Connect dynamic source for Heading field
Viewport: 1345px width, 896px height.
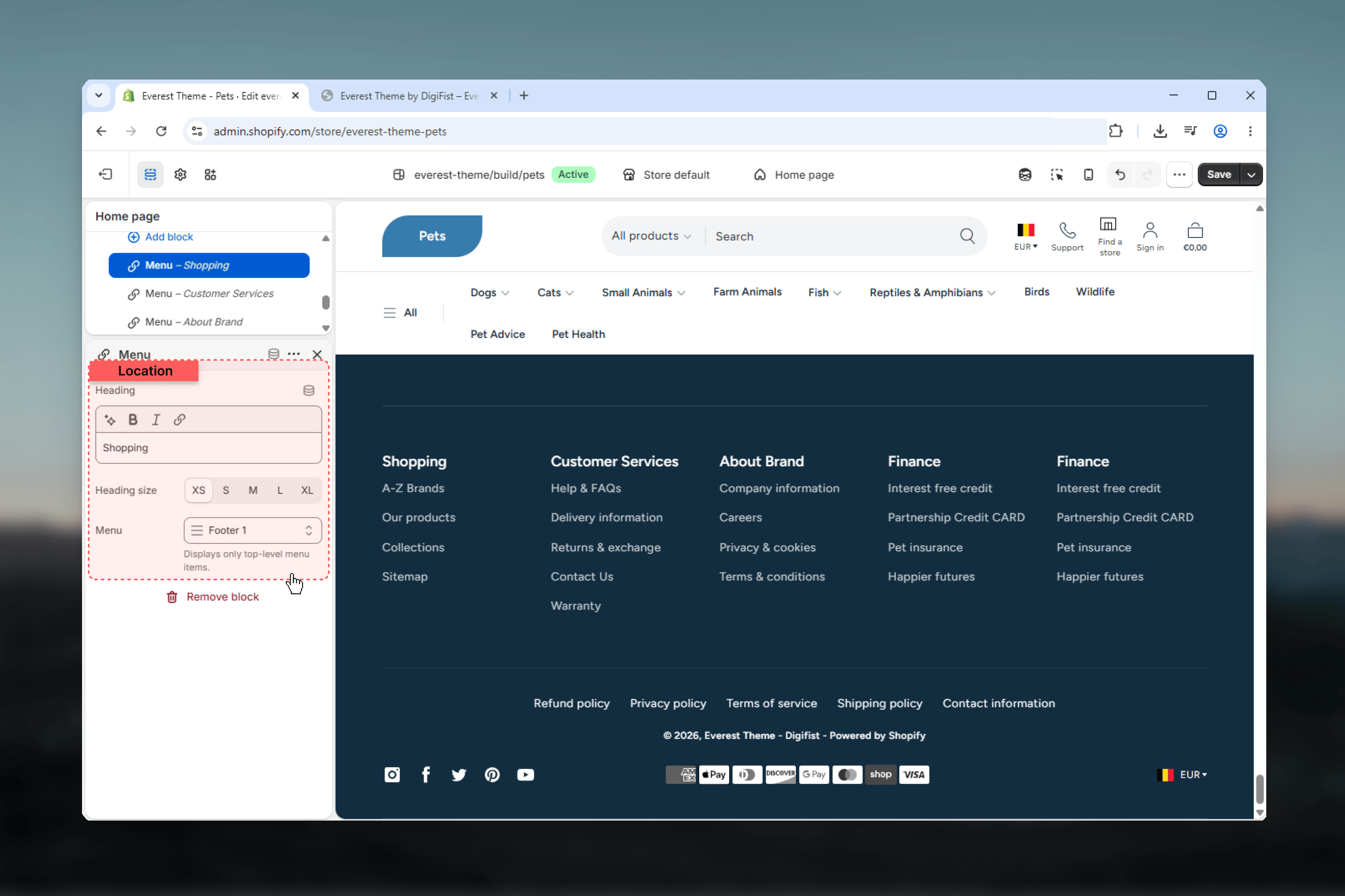point(309,390)
